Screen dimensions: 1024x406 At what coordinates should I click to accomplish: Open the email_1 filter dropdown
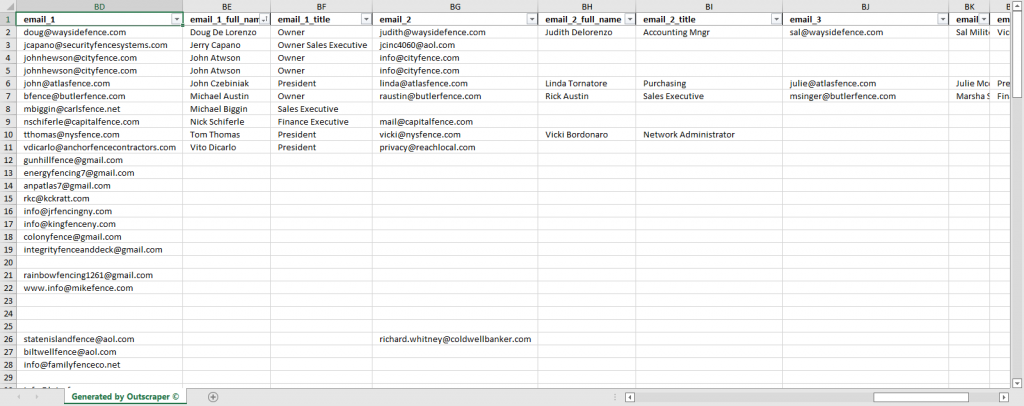point(177,20)
